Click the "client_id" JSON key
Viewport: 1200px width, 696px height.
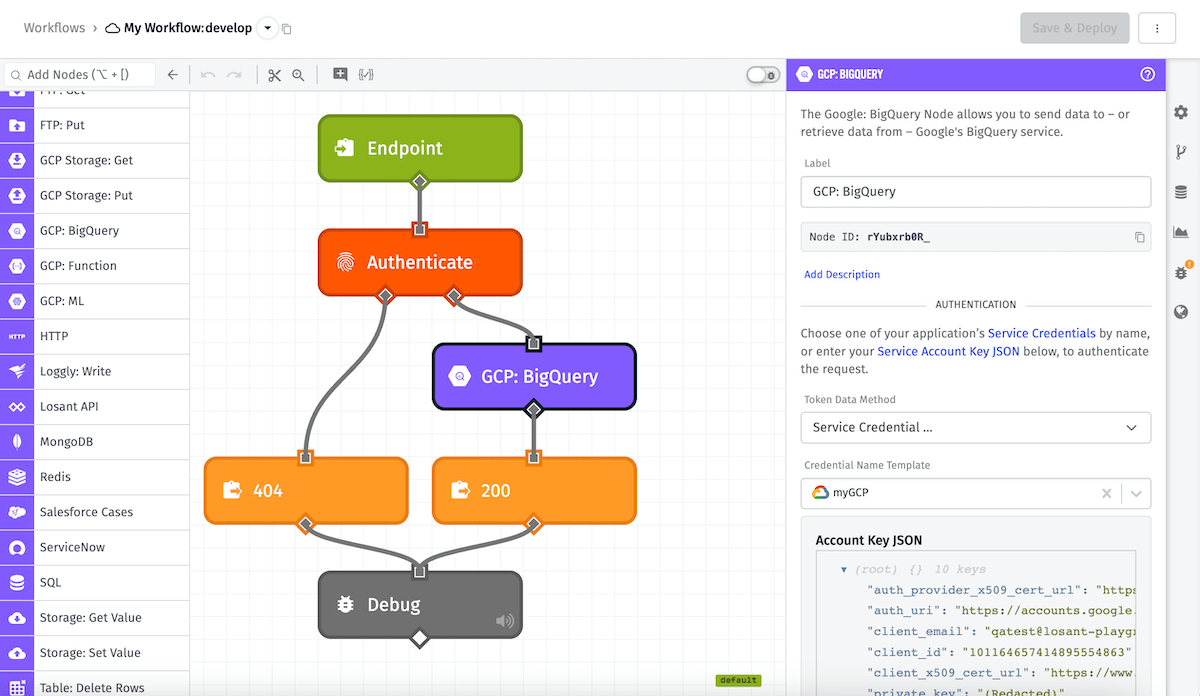tap(907, 652)
